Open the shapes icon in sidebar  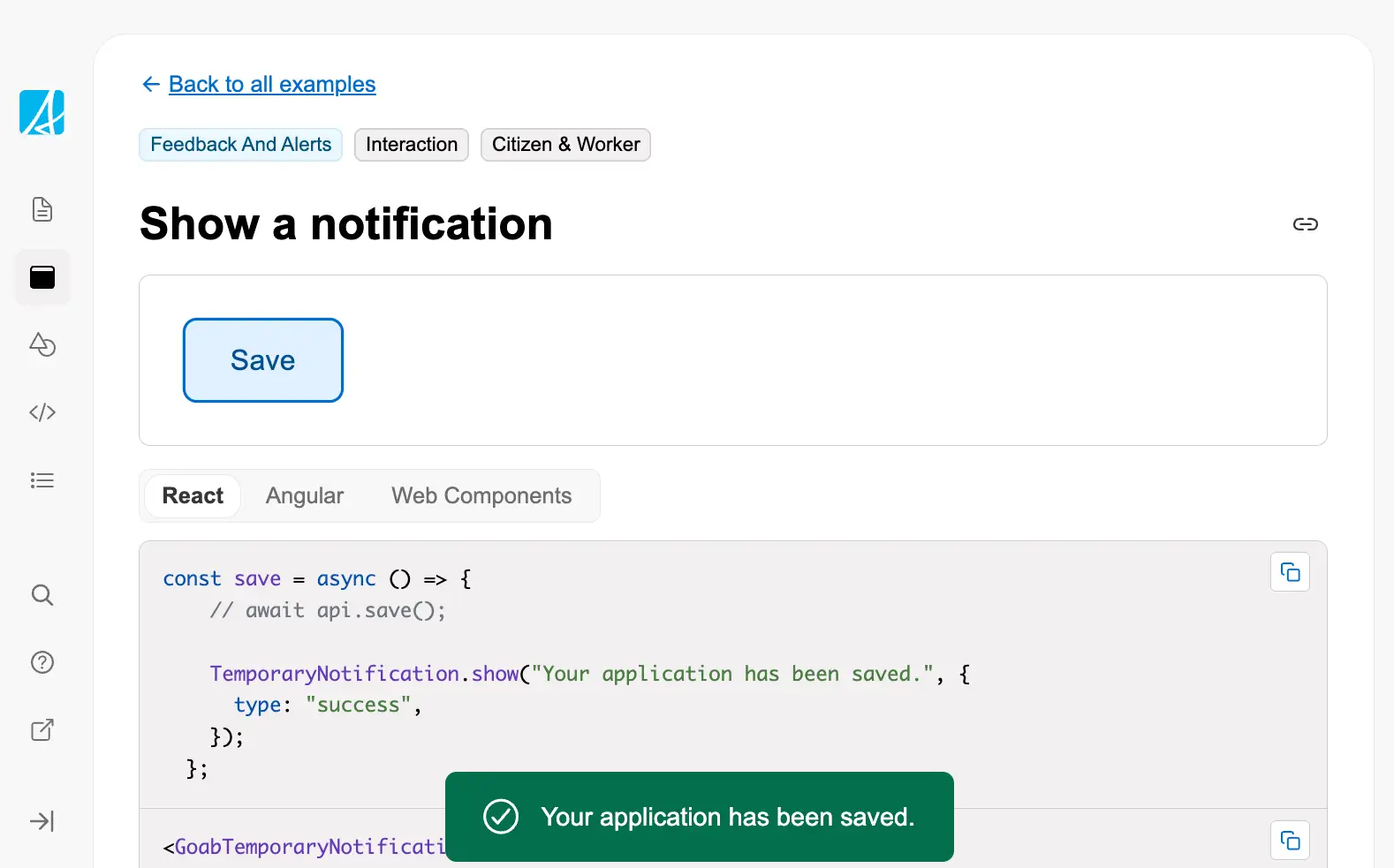click(42, 344)
